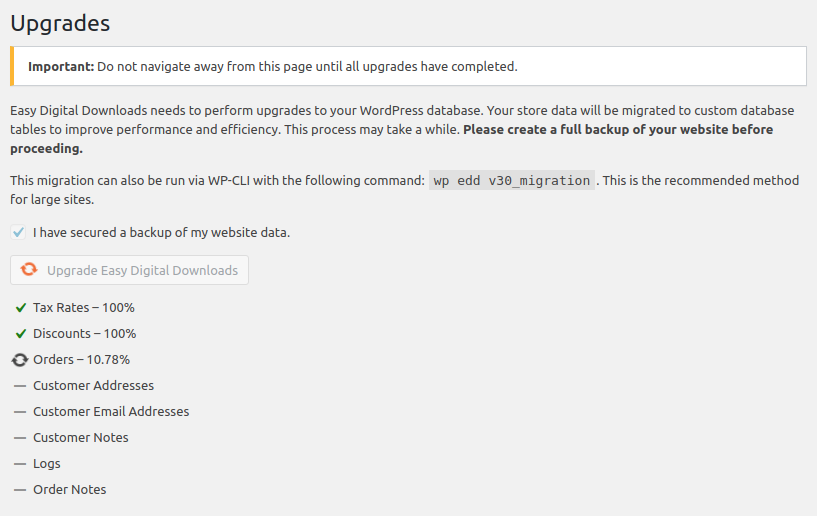Viewport: 817px width, 516px height.
Task: Click the Customer Email Addresses label
Action: 111,412
